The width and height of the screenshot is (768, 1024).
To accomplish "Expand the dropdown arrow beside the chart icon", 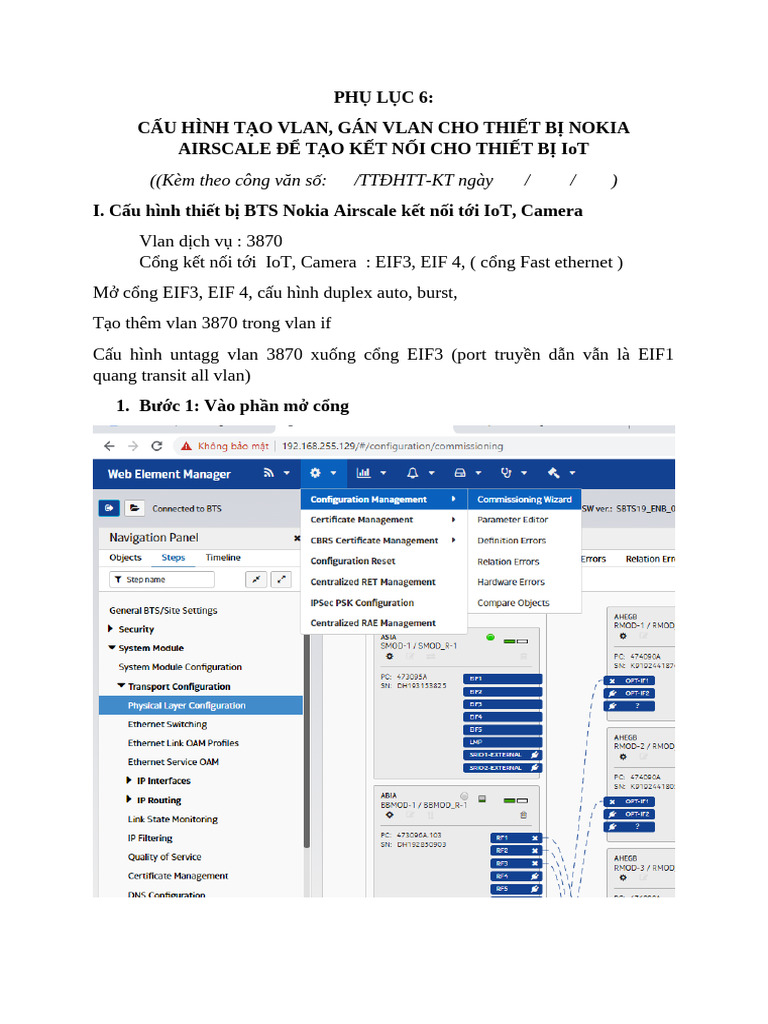I will [383, 473].
